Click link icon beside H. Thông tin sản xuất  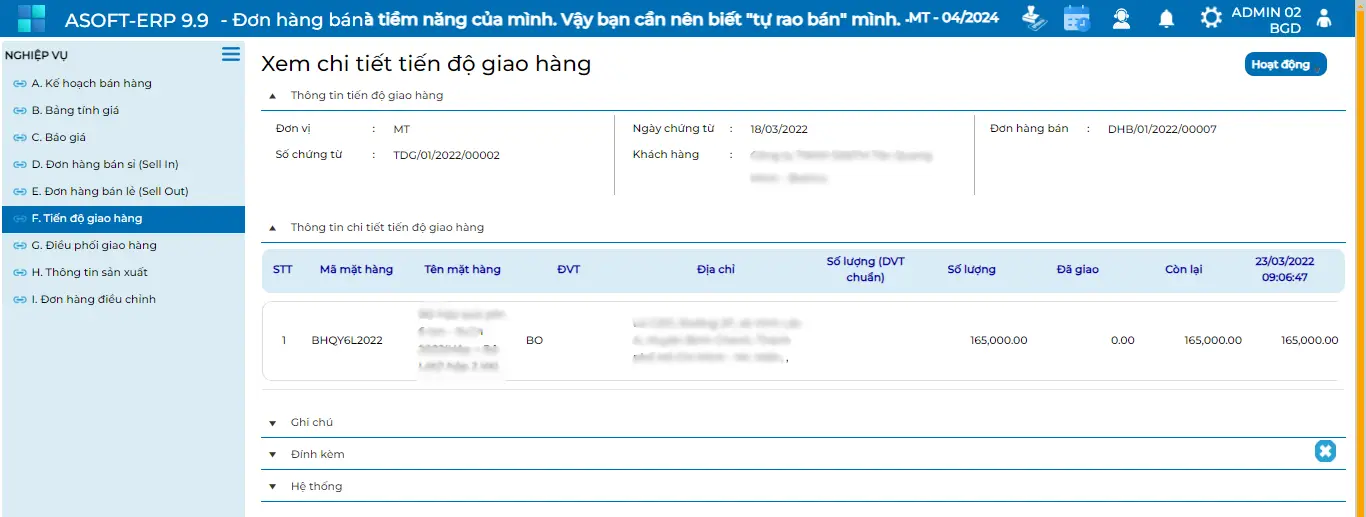coord(19,273)
